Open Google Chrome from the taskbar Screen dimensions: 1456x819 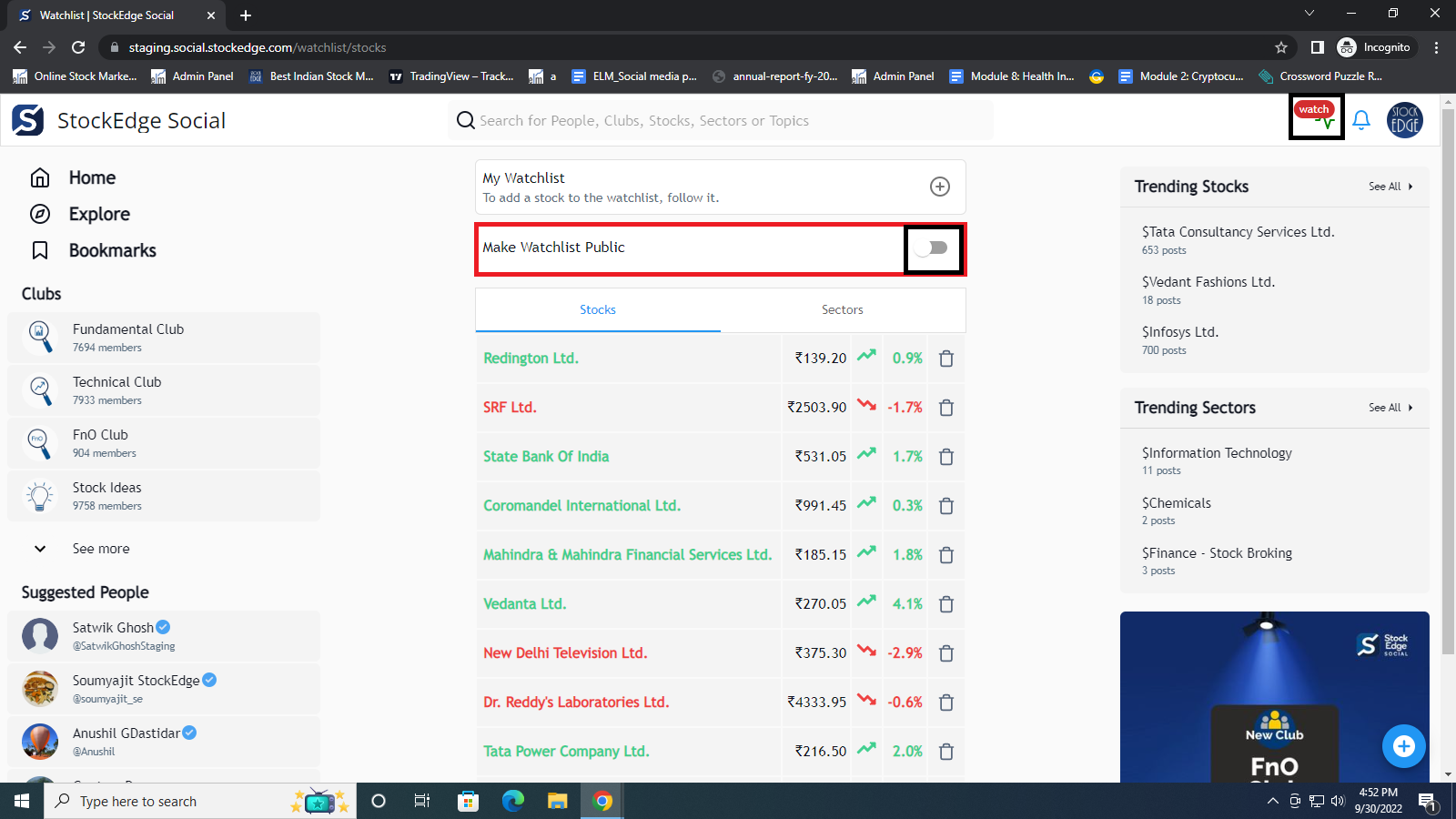[x=602, y=801]
